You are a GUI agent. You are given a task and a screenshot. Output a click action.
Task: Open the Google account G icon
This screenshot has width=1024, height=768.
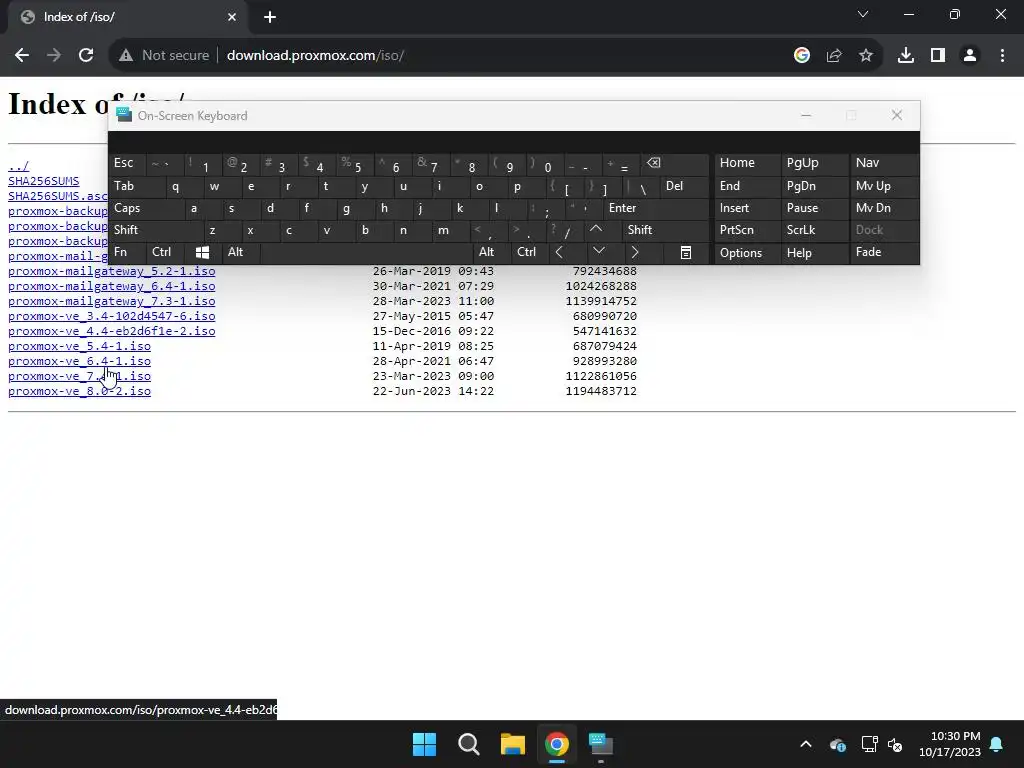(x=802, y=56)
